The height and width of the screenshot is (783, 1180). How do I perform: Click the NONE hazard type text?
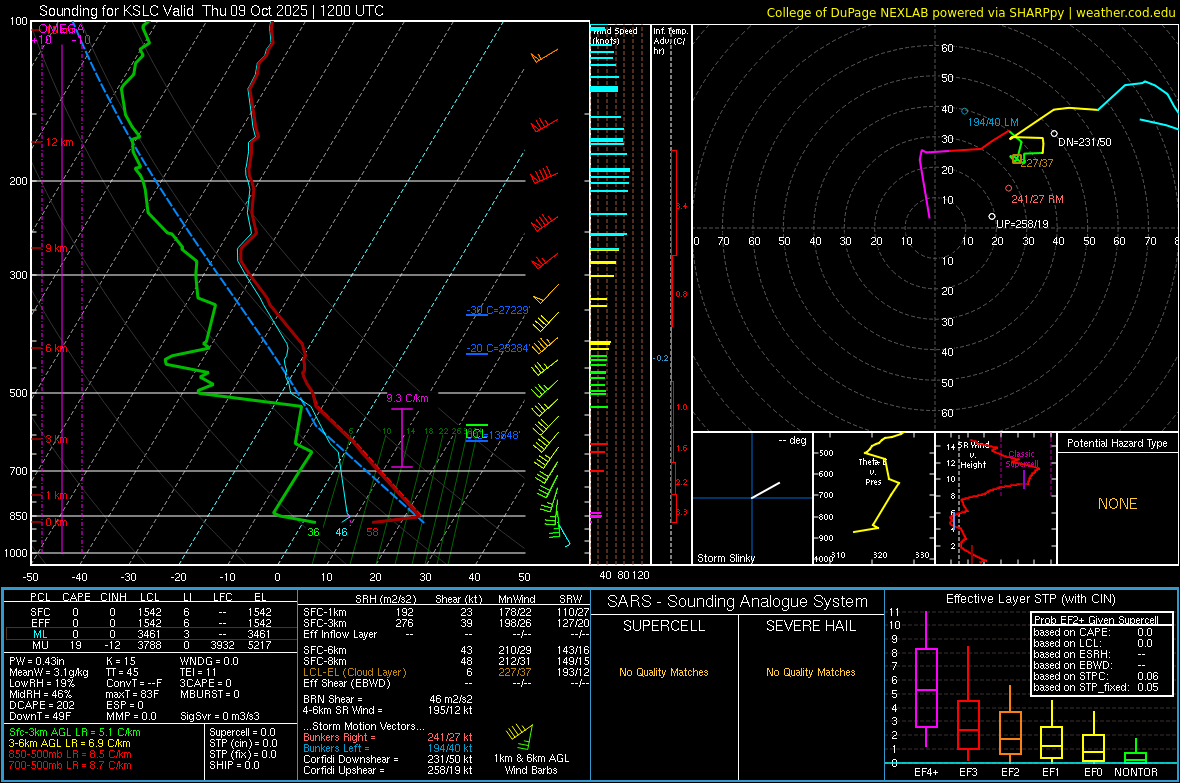(1117, 504)
